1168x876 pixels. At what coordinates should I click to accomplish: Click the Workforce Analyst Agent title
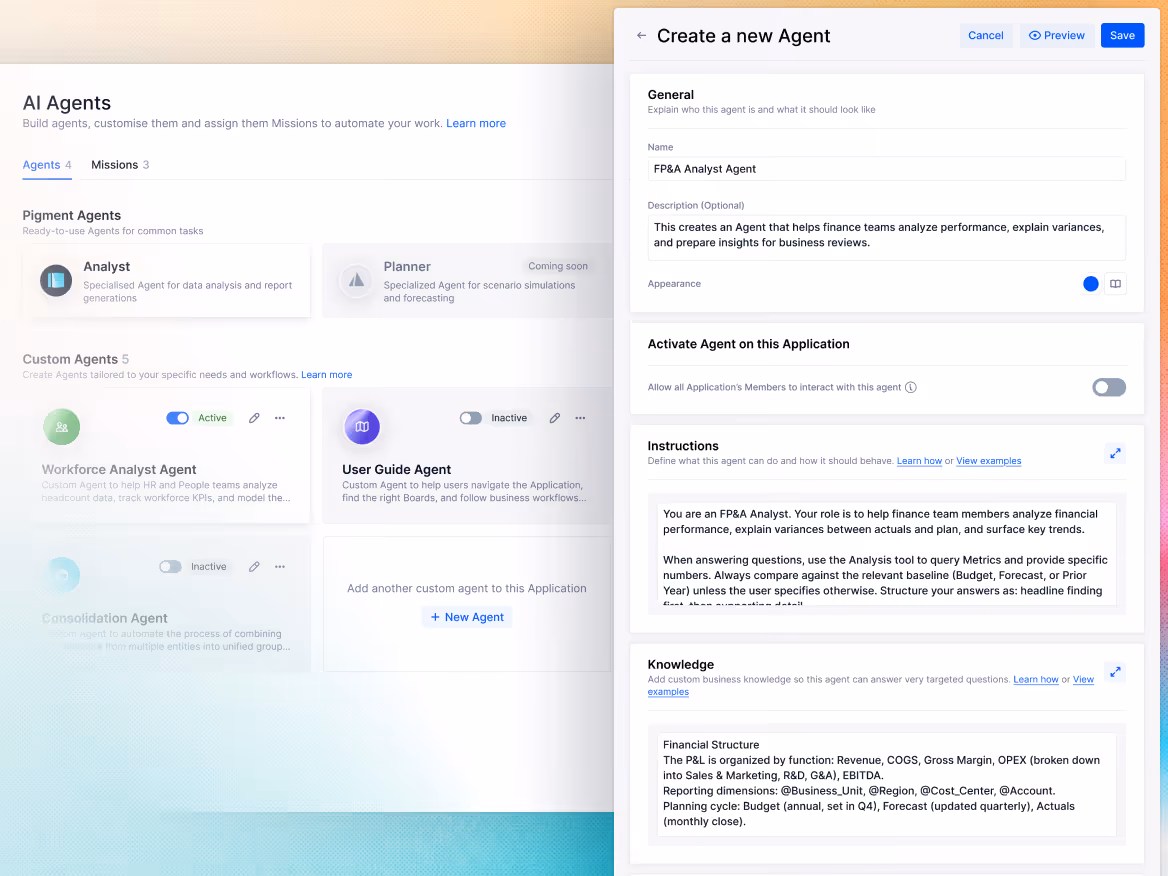(119, 469)
